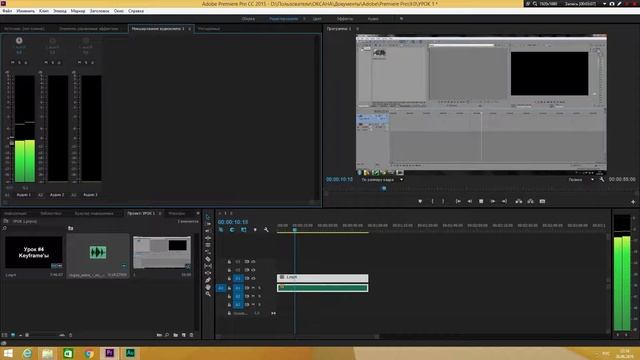Click Mark Out in Program monitor
This screenshot has height=360, width=640.
pyautogui.click(x=444, y=201)
